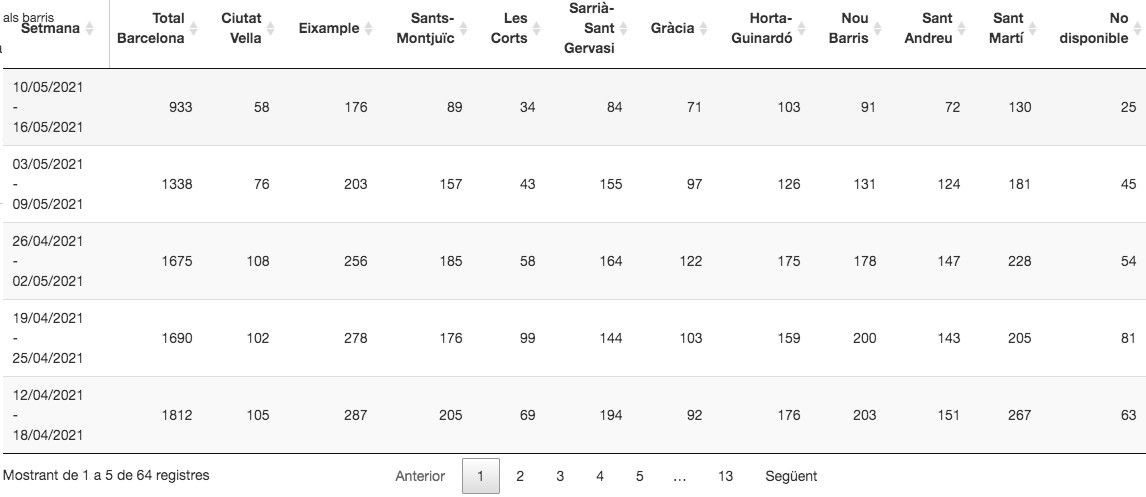Sort by Gràcia sort arrows
The height and width of the screenshot is (497, 1146).
703,29
